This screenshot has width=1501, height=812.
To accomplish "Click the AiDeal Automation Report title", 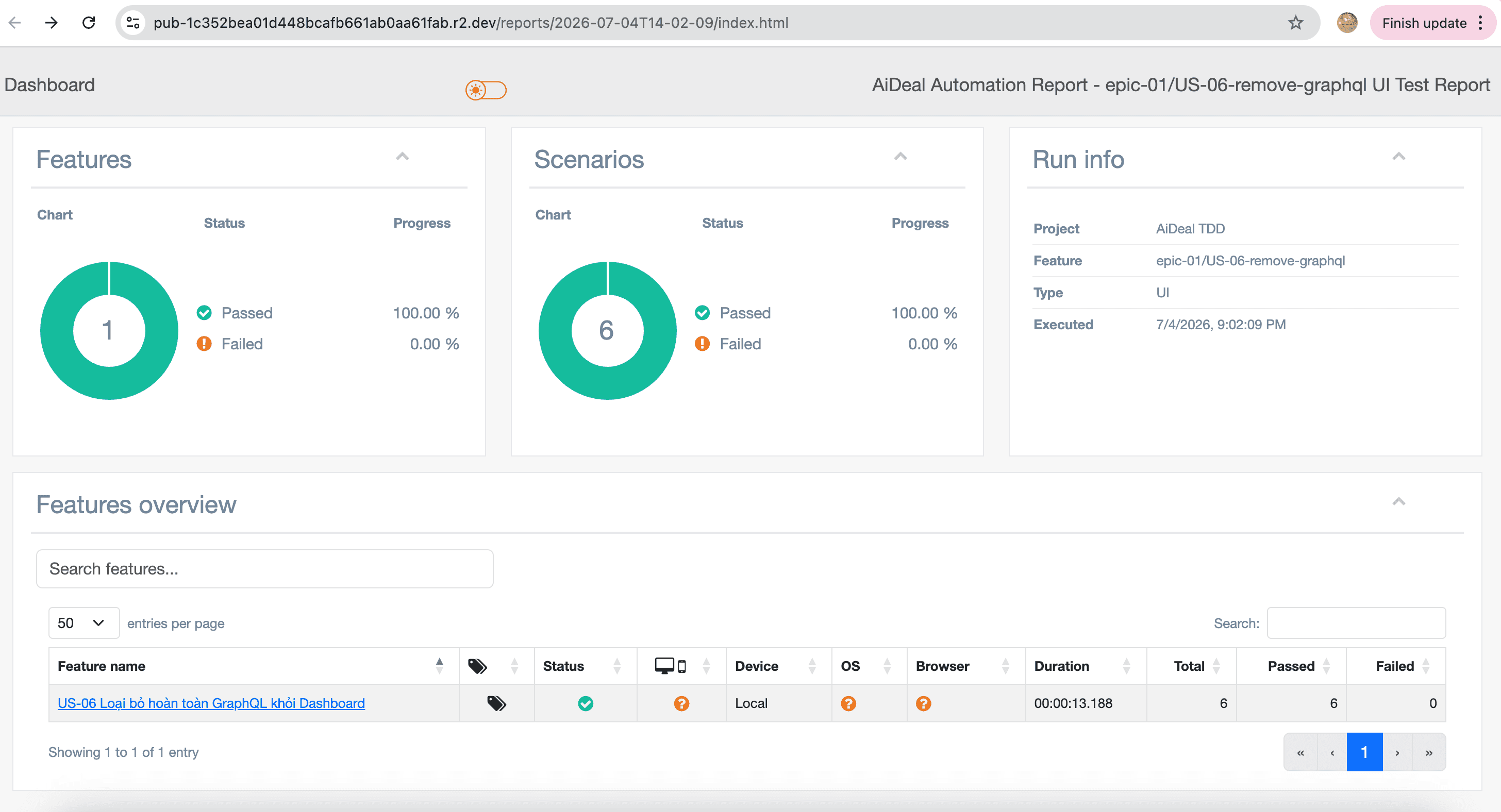I will [x=1180, y=85].
